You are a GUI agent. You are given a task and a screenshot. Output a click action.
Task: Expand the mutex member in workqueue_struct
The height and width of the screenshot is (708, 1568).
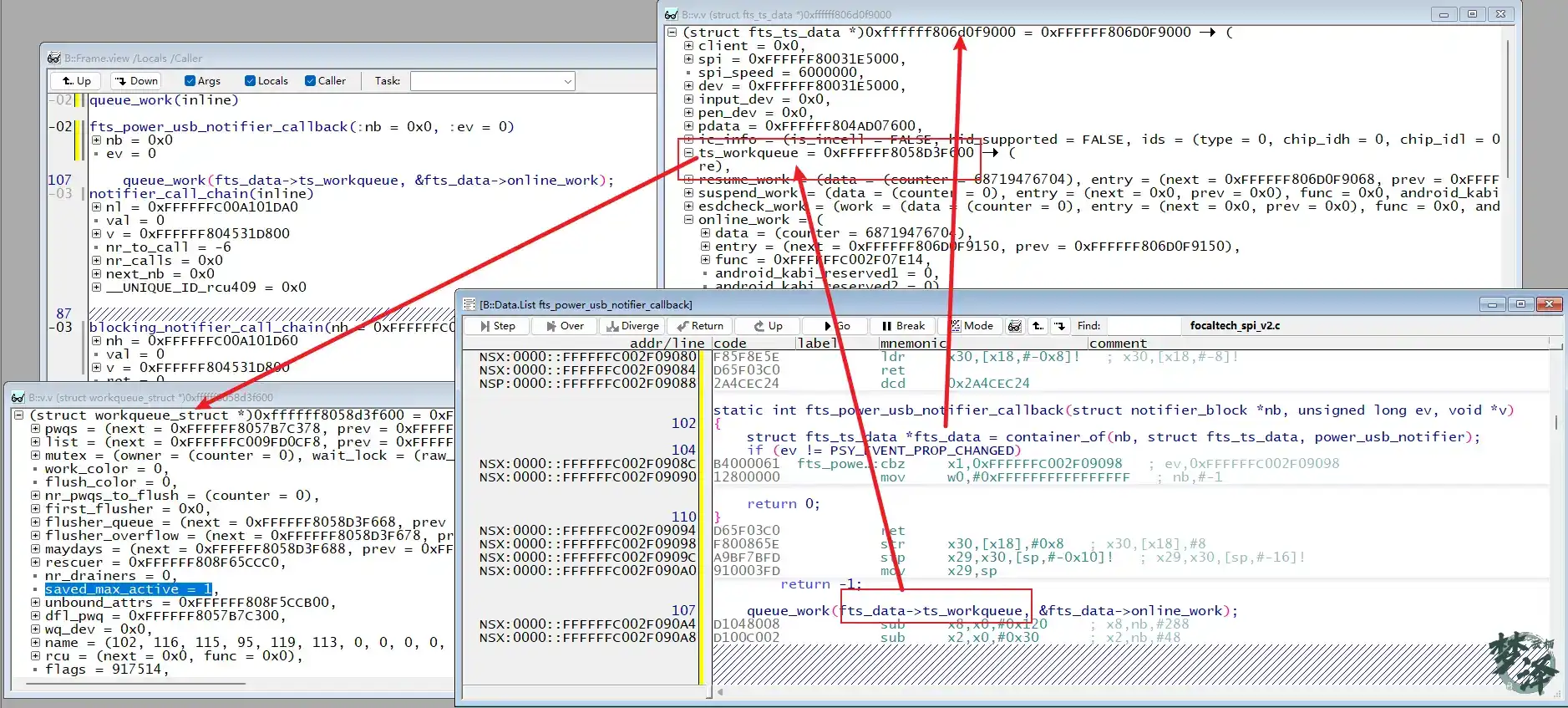point(35,456)
